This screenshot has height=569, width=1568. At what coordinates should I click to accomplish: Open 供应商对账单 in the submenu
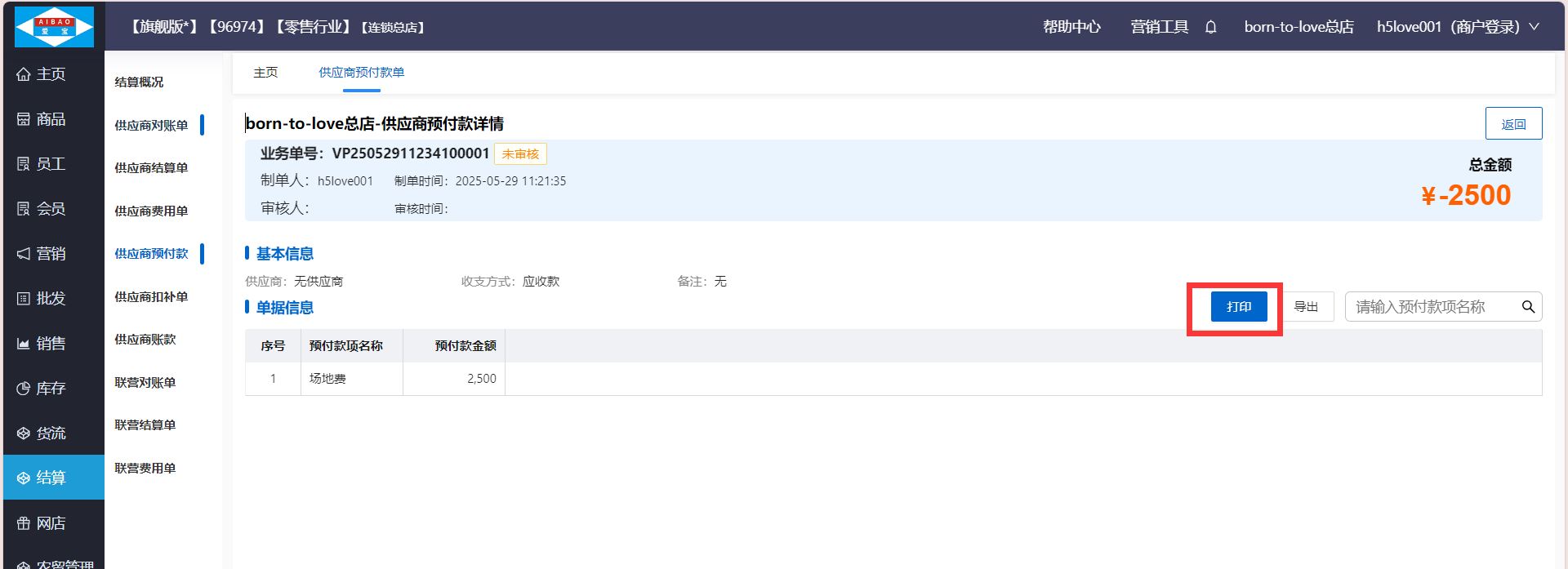click(x=151, y=125)
